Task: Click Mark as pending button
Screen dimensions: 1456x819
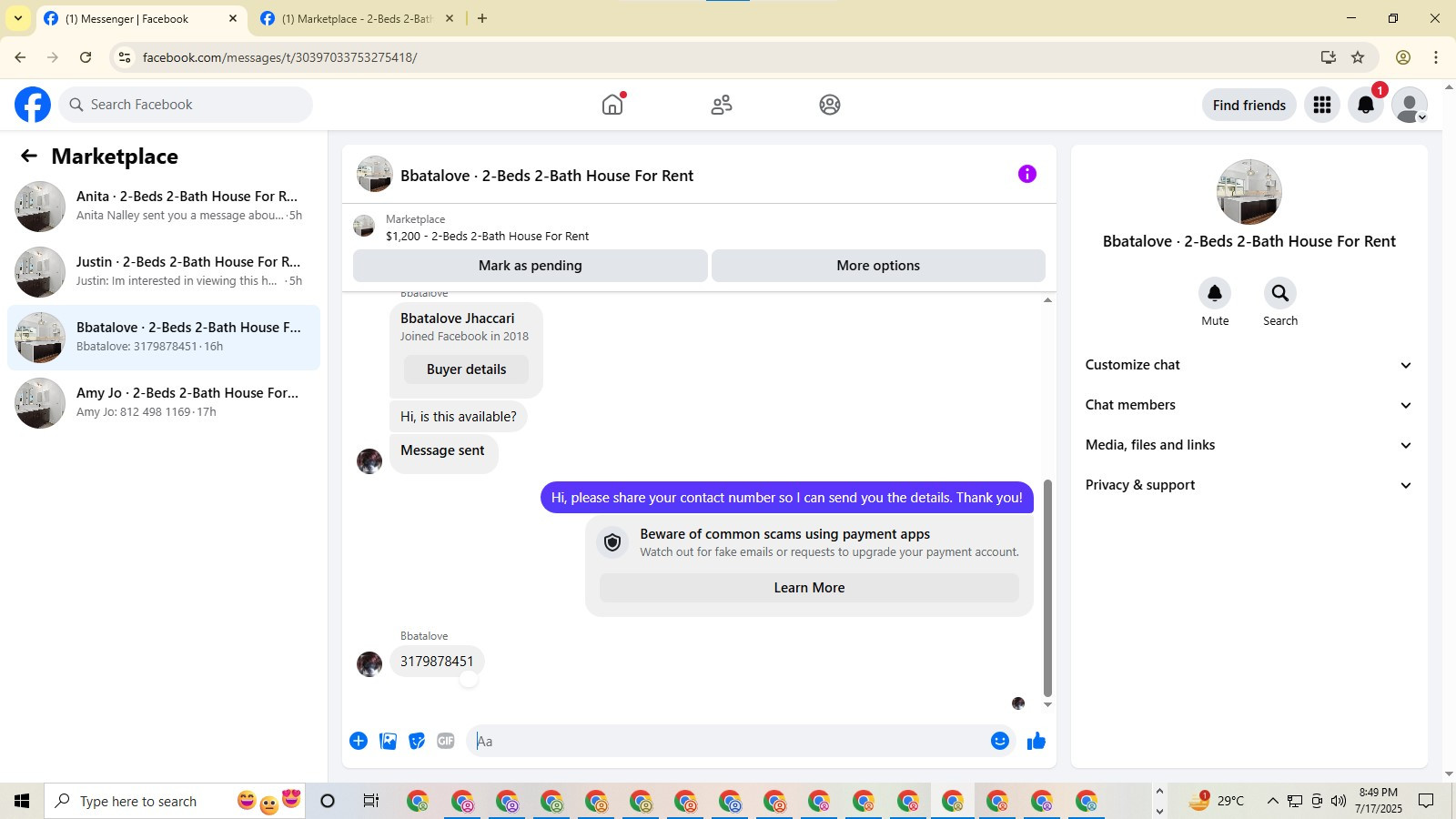Action: (x=531, y=266)
